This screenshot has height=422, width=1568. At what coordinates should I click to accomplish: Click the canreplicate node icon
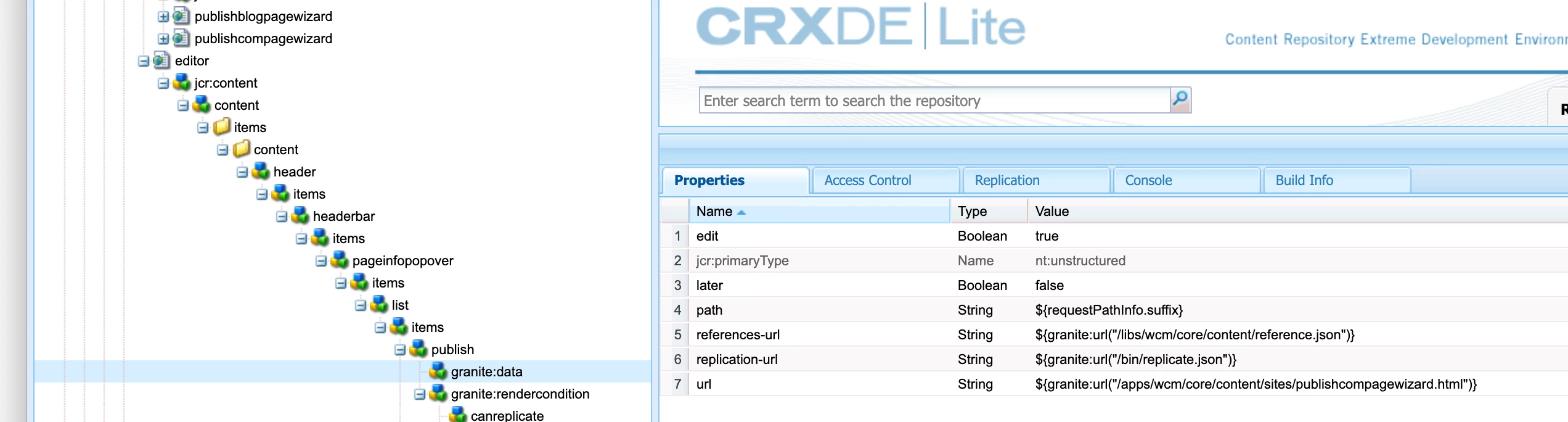coord(457,415)
